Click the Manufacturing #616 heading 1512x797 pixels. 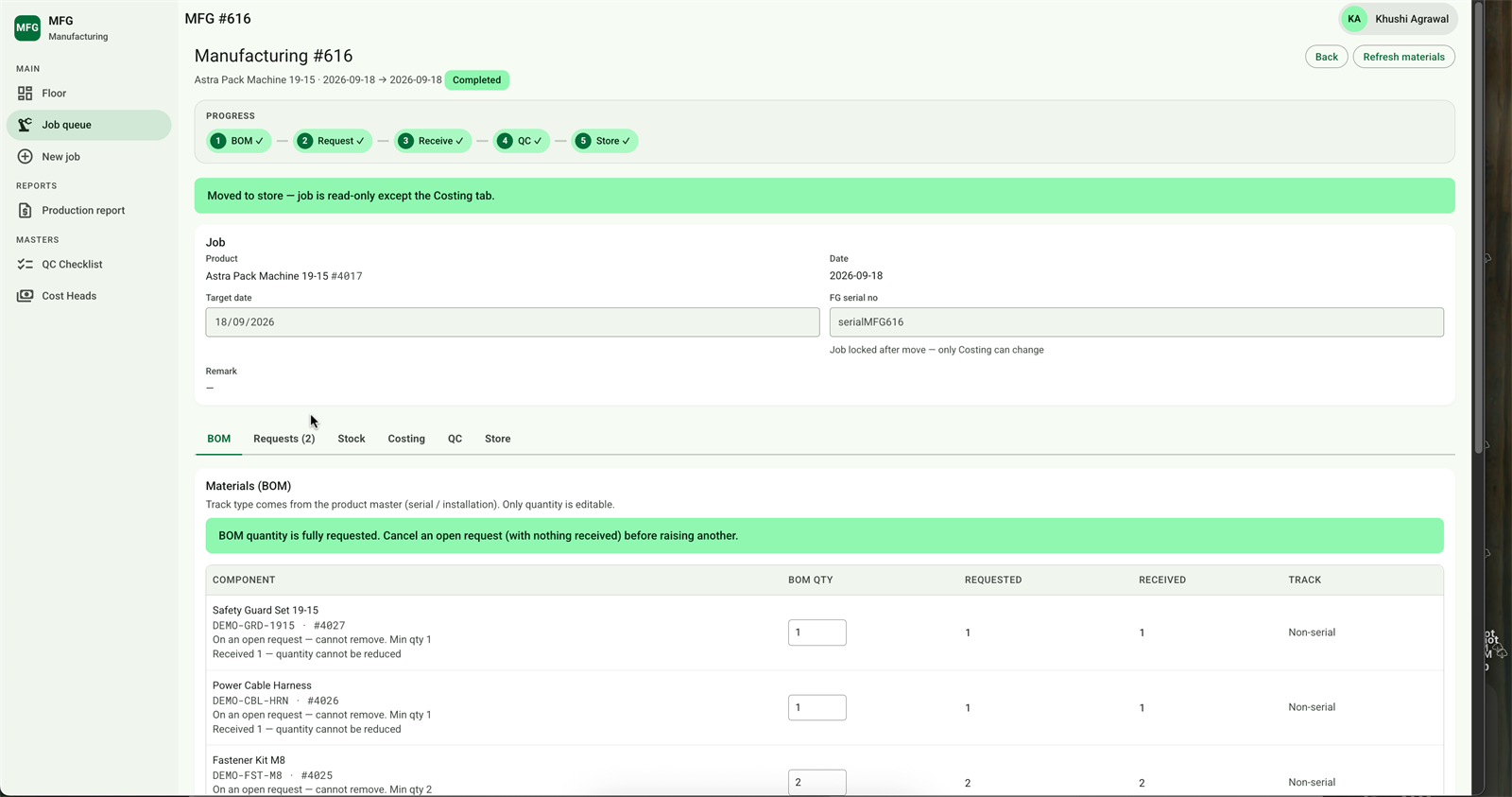tap(274, 56)
